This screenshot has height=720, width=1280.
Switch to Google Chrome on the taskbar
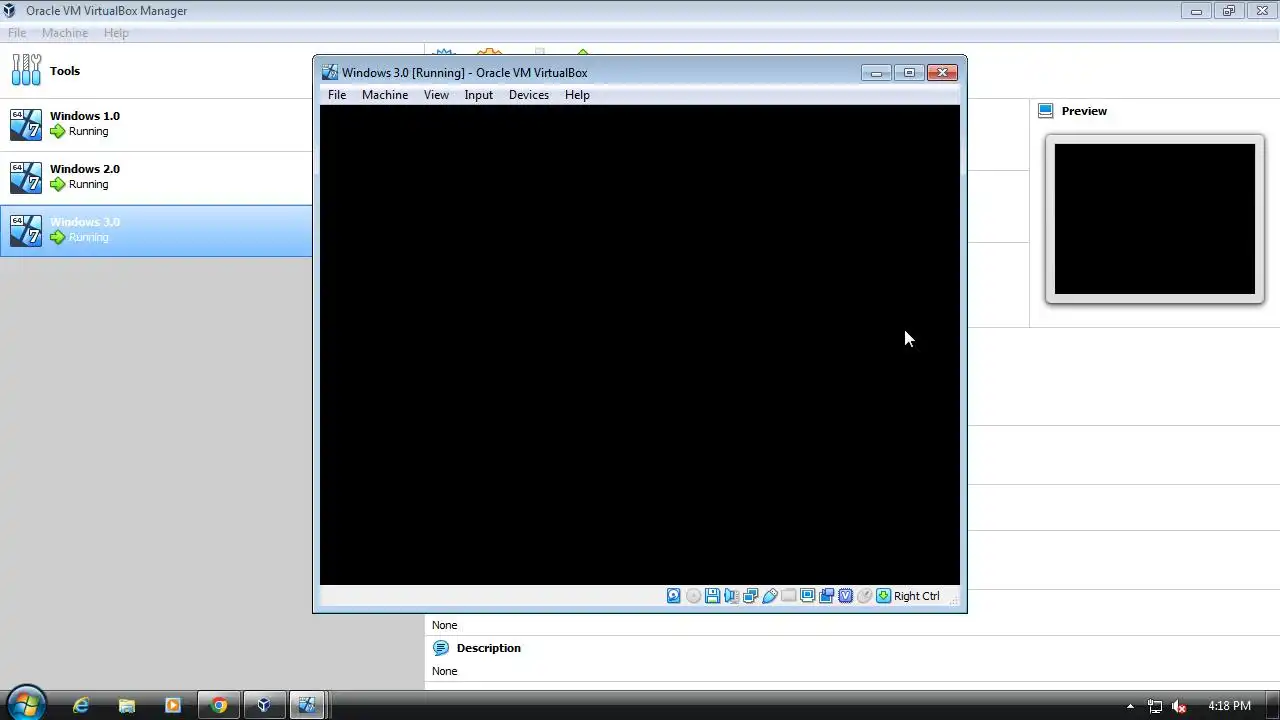219,705
